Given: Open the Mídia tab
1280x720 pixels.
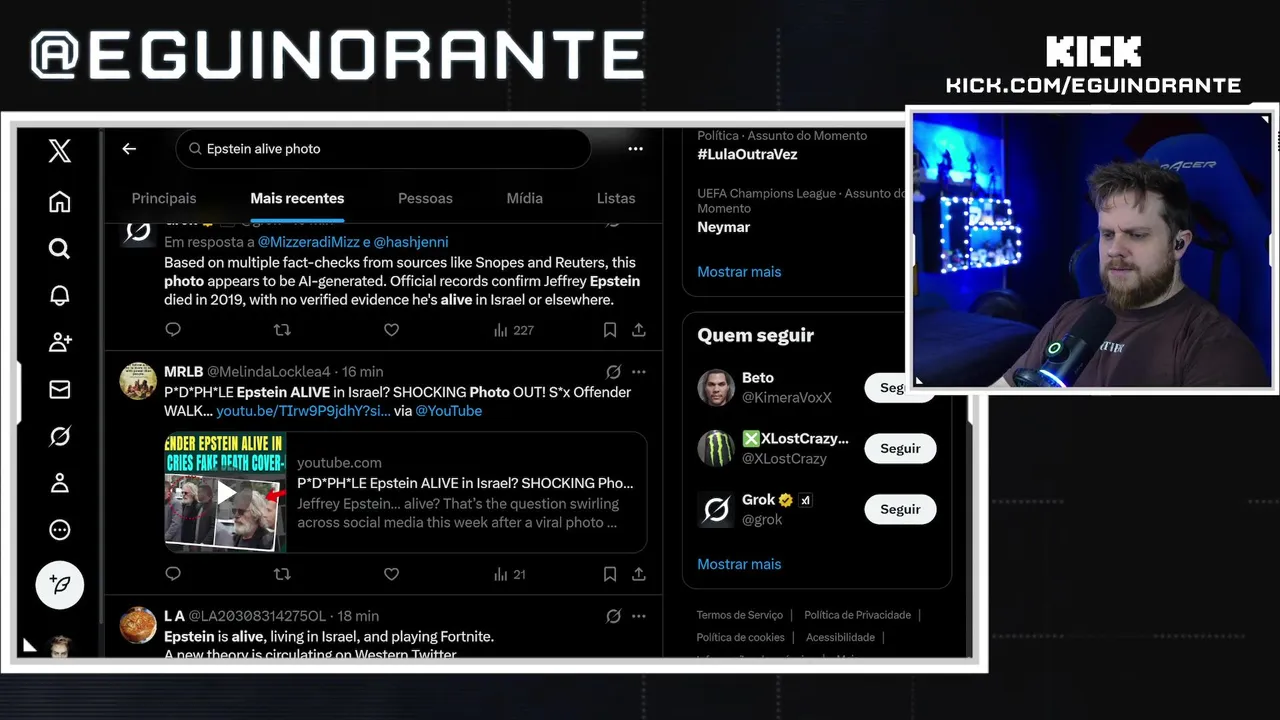Looking at the screenshot, I should 524,198.
